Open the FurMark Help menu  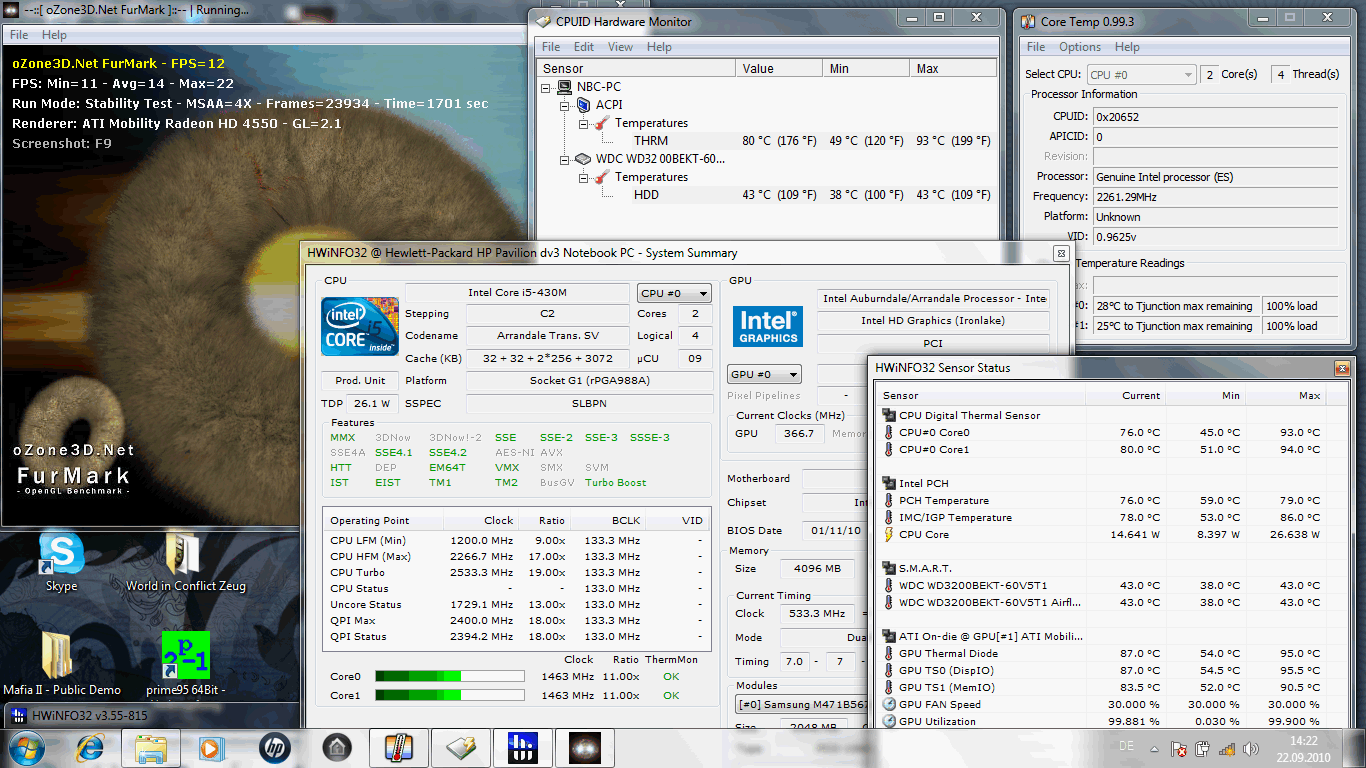pyautogui.click(x=54, y=34)
